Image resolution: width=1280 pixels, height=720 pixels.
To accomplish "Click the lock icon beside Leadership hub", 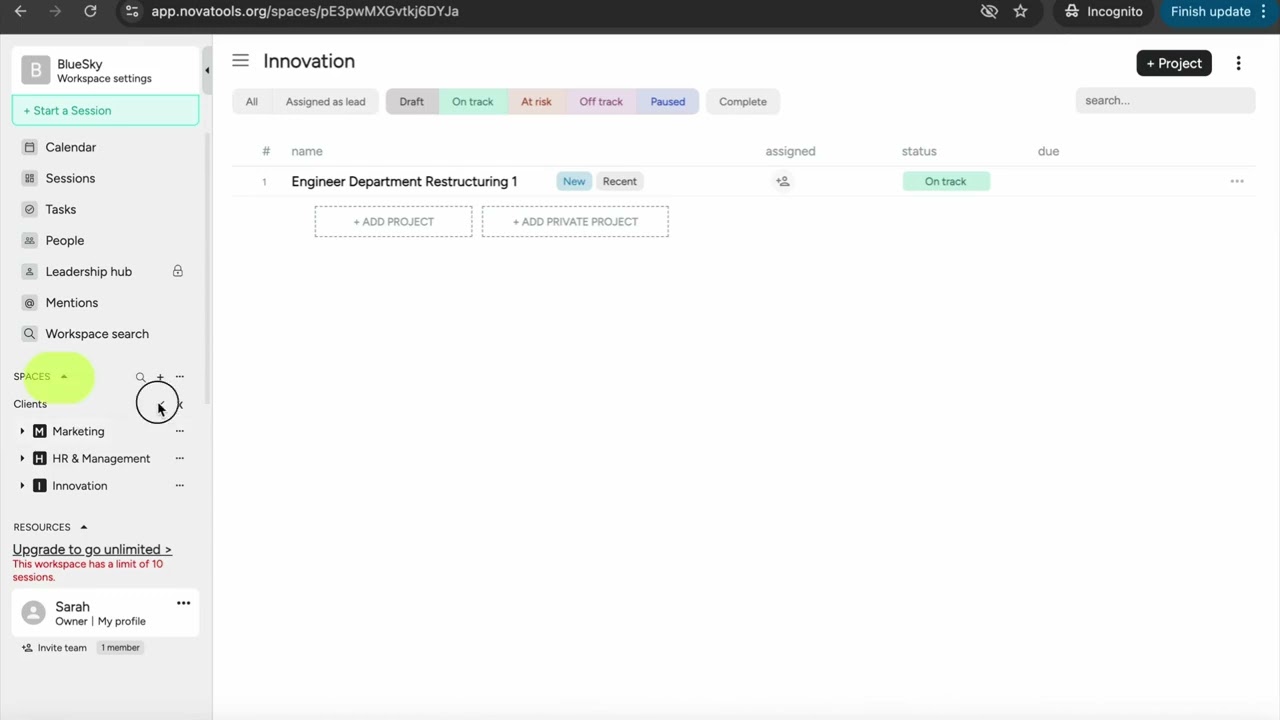I will [178, 271].
